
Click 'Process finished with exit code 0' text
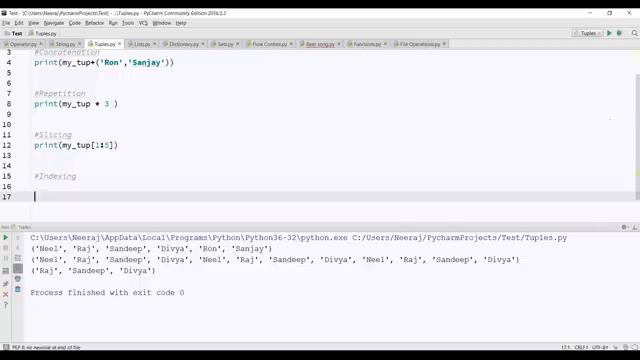point(107,293)
